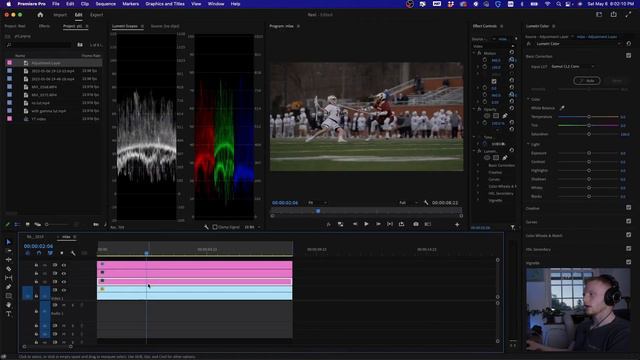Switch to the Import workspace tab
The image size is (640, 360).
tap(60, 15)
